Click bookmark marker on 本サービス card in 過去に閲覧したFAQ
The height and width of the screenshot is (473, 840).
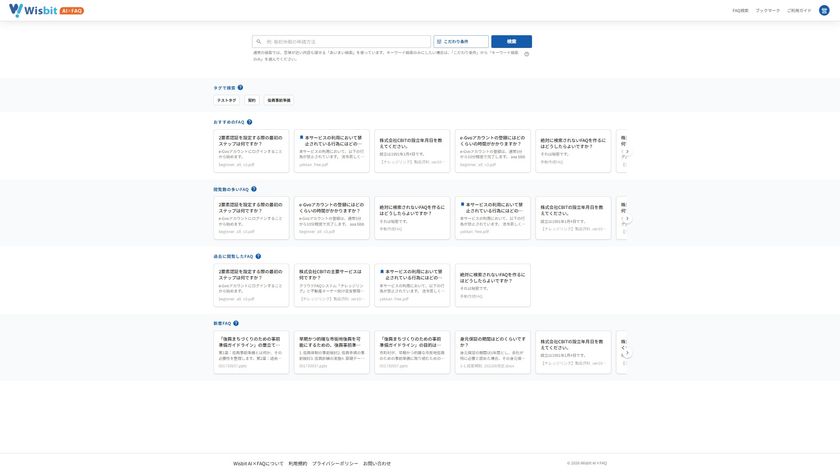[x=381, y=272]
